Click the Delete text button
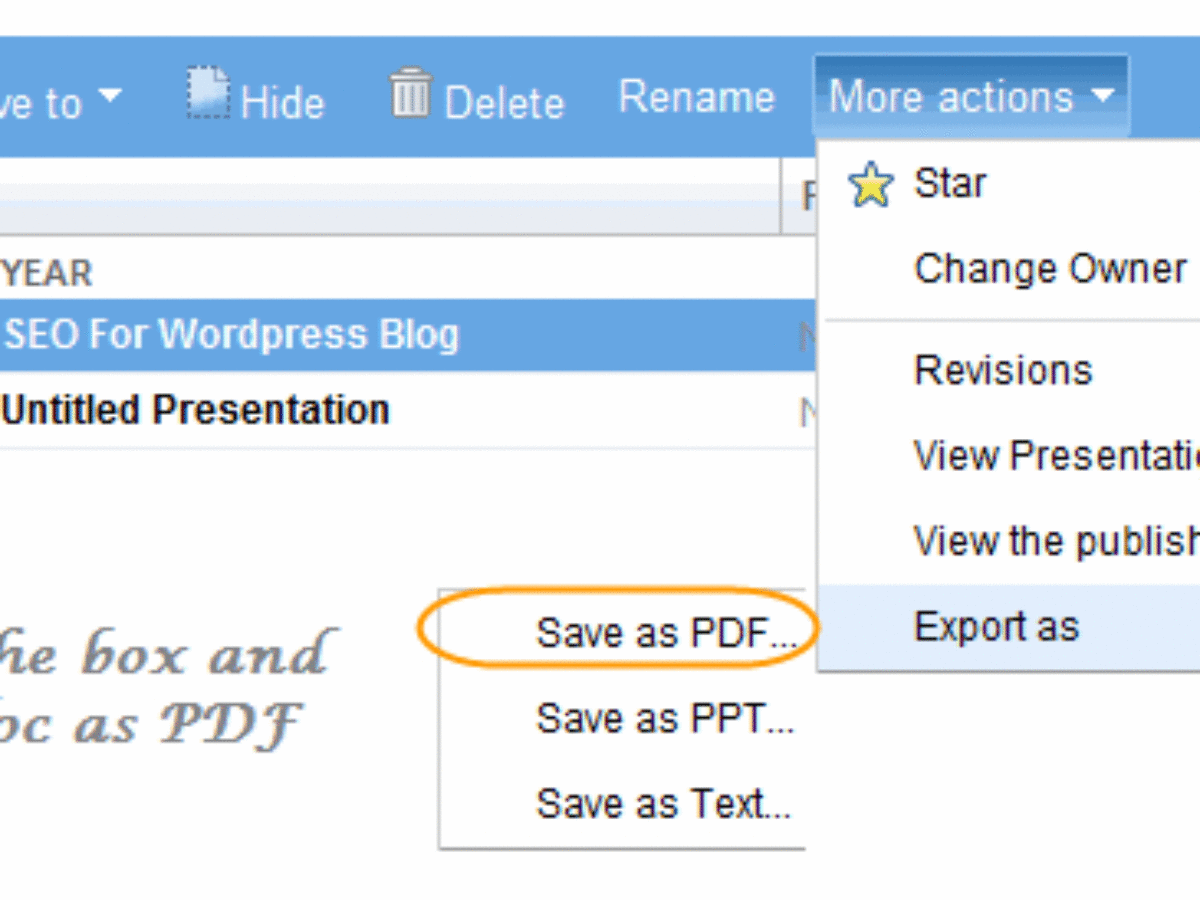 [505, 103]
